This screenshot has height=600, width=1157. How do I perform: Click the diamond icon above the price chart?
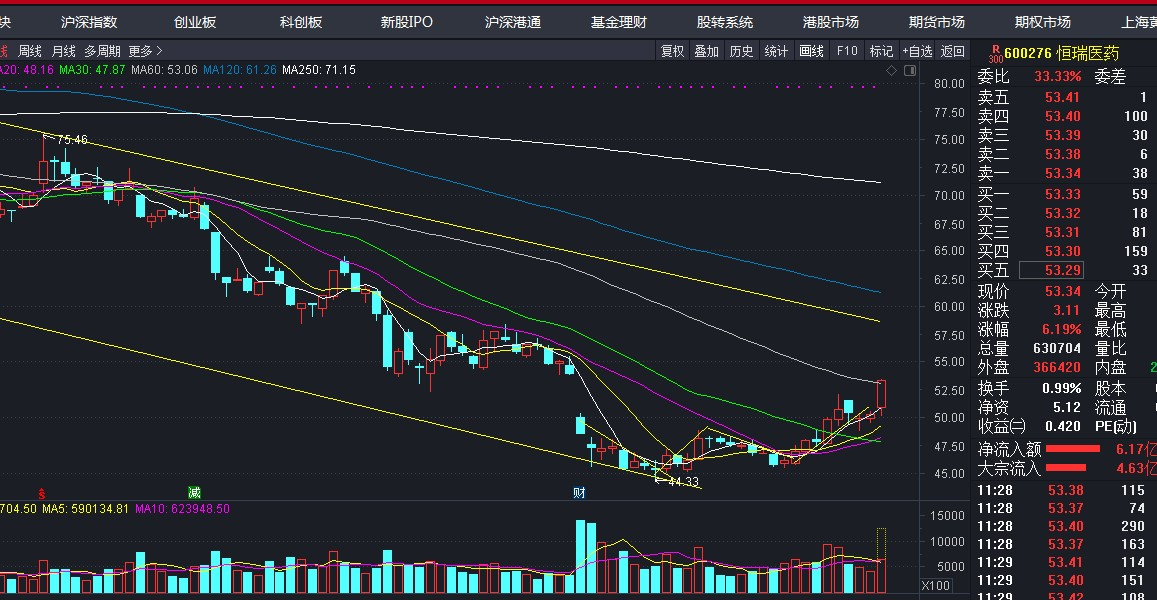click(x=891, y=70)
